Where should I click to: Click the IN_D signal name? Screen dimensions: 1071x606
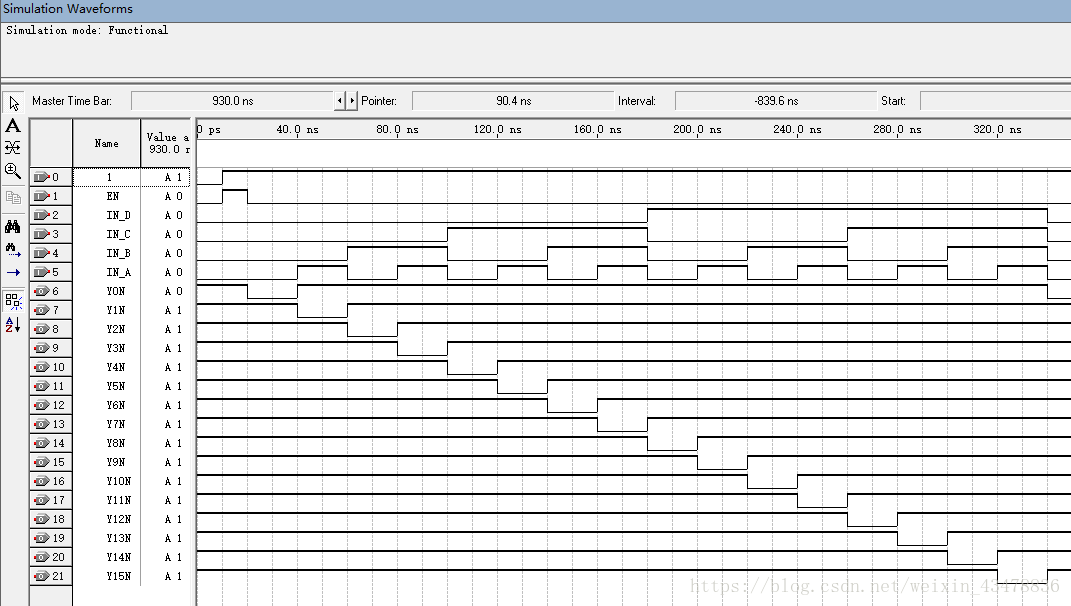pos(118,215)
